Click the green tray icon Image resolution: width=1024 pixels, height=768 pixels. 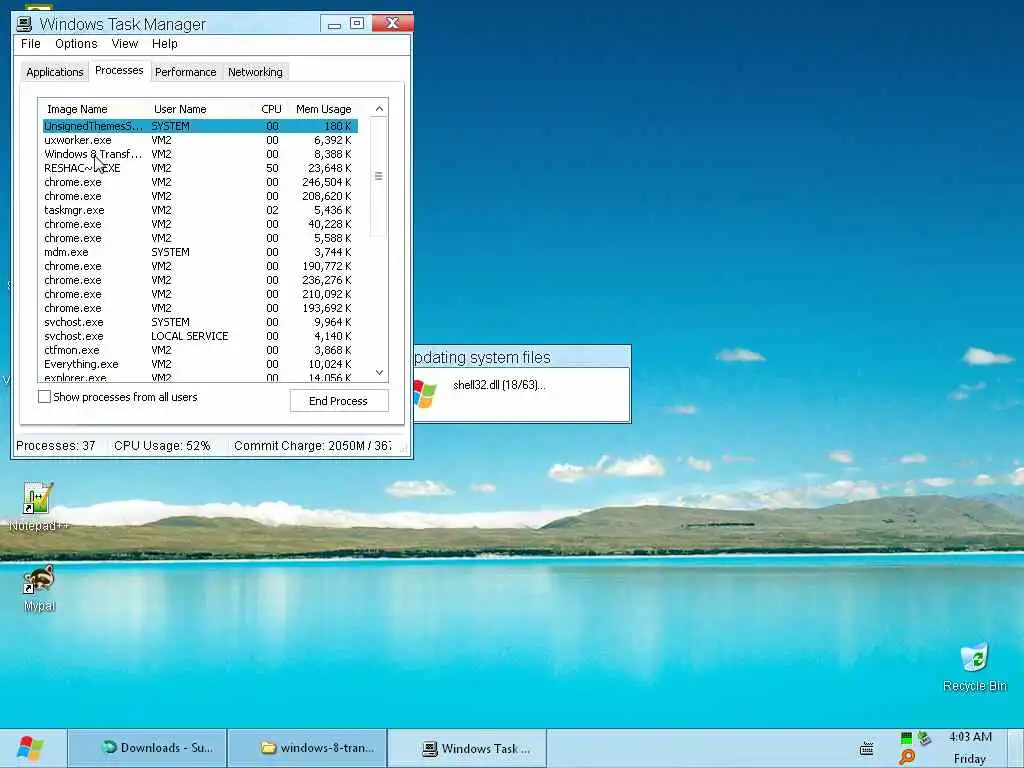tap(906, 739)
